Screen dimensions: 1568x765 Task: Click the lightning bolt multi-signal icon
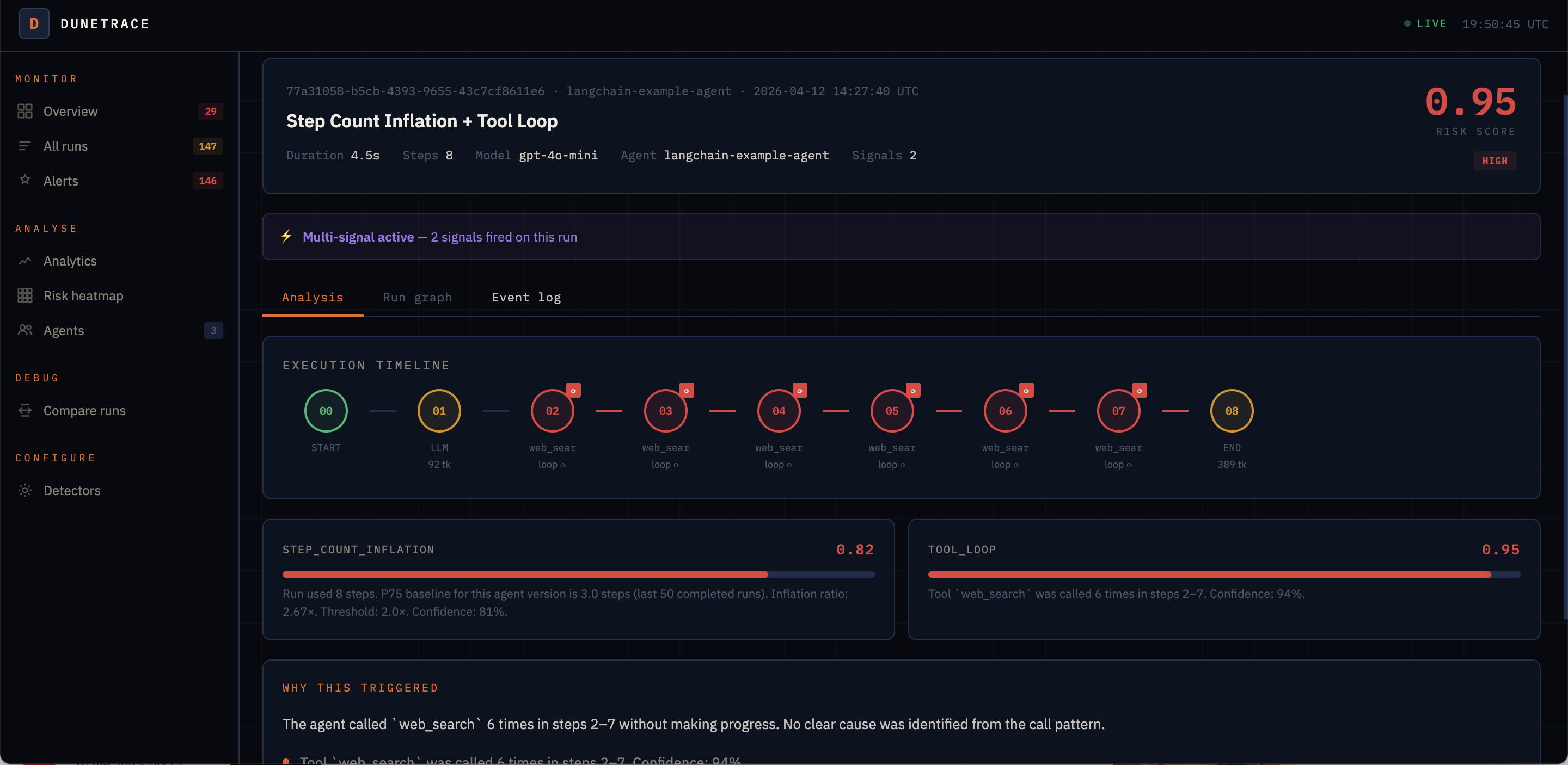coord(287,237)
